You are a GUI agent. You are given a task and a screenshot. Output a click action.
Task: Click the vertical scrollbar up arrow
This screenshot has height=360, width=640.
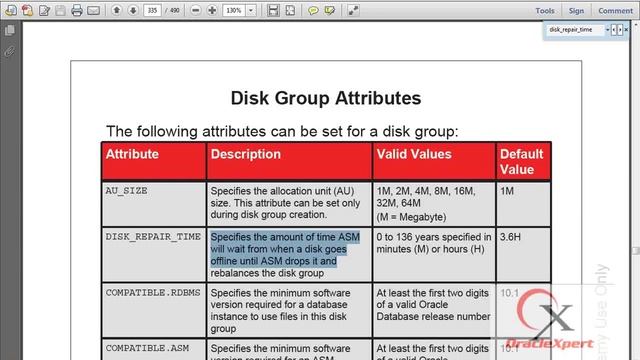point(635,24)
